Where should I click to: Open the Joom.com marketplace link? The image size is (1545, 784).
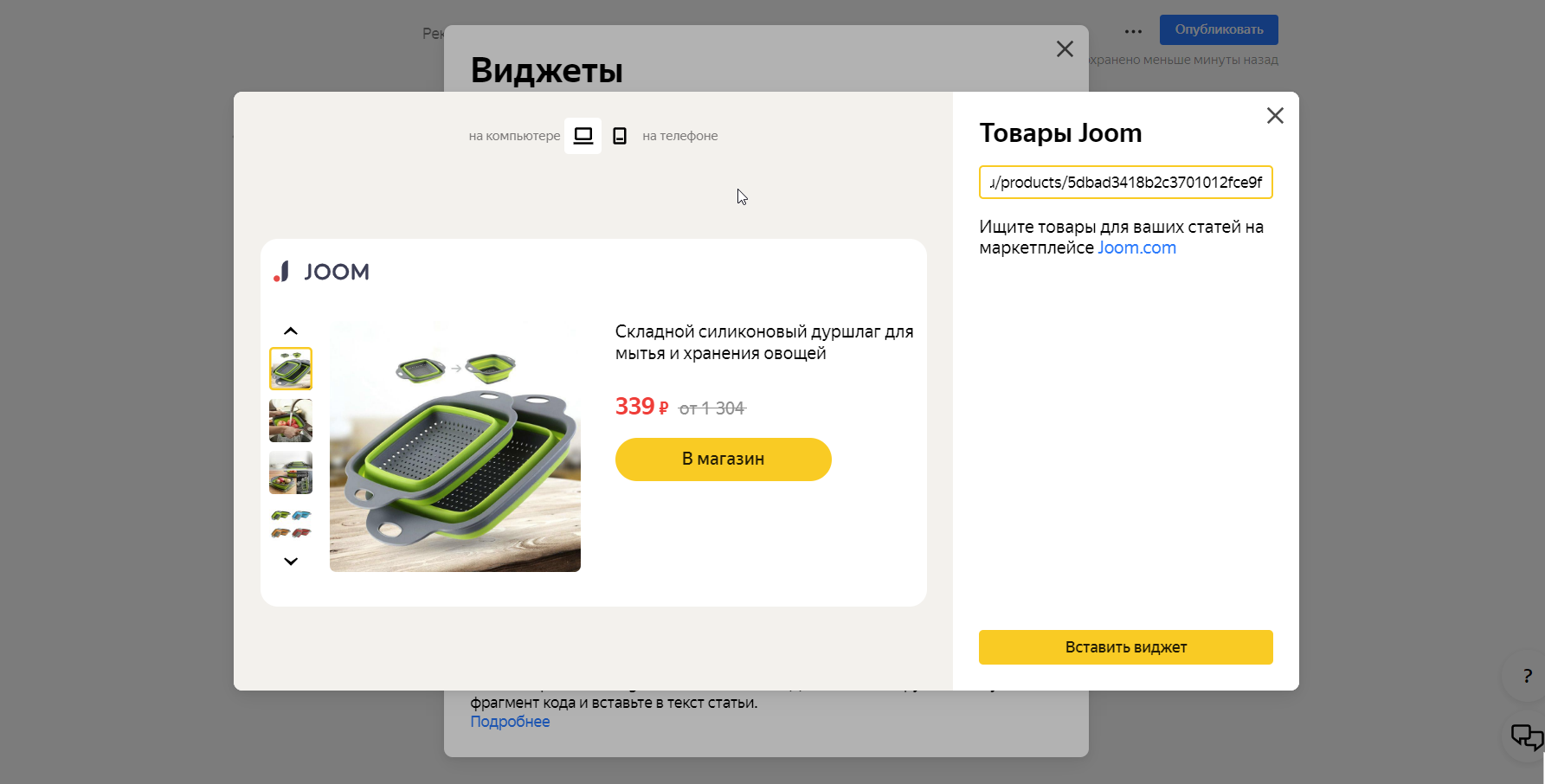[x=1136, y=248]
